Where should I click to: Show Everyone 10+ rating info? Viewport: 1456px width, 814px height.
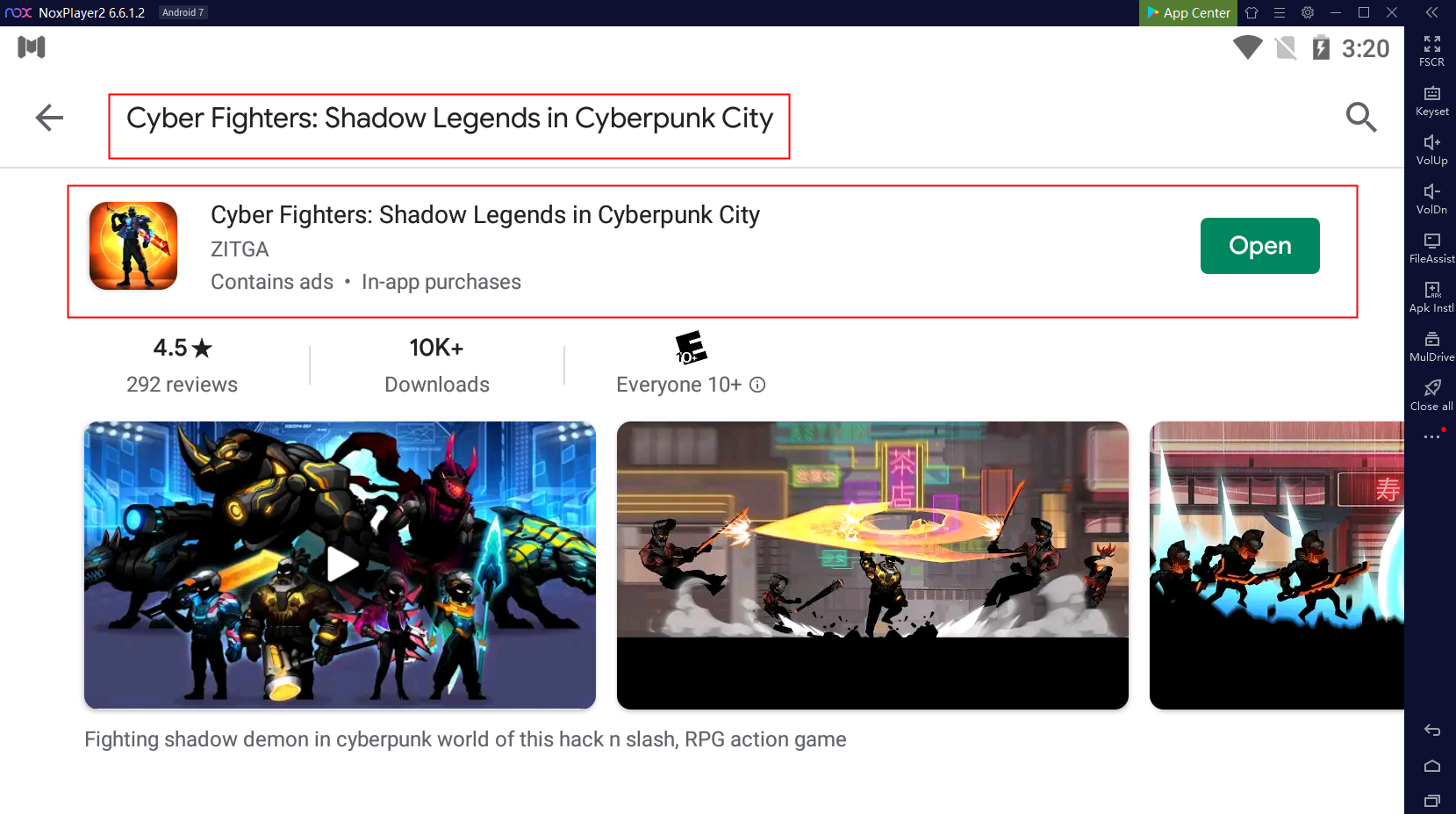757,385
